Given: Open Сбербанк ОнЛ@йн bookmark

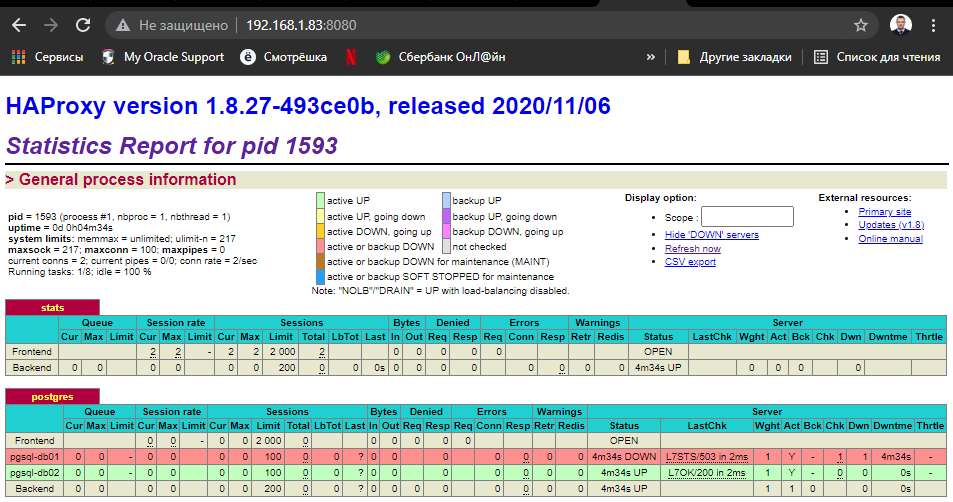Looking at the screenshot, I should coord(441,57).
